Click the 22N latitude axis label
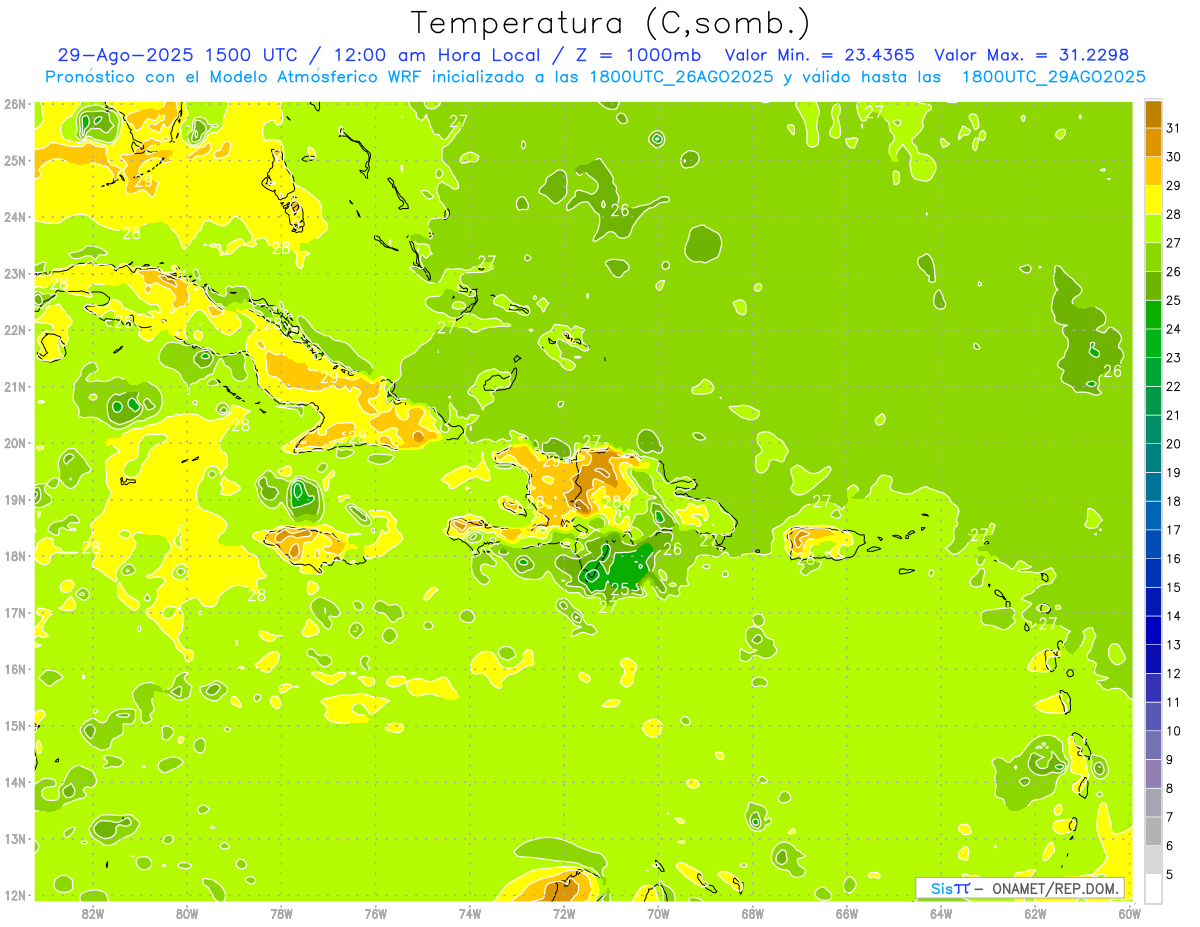 point(14,330)
